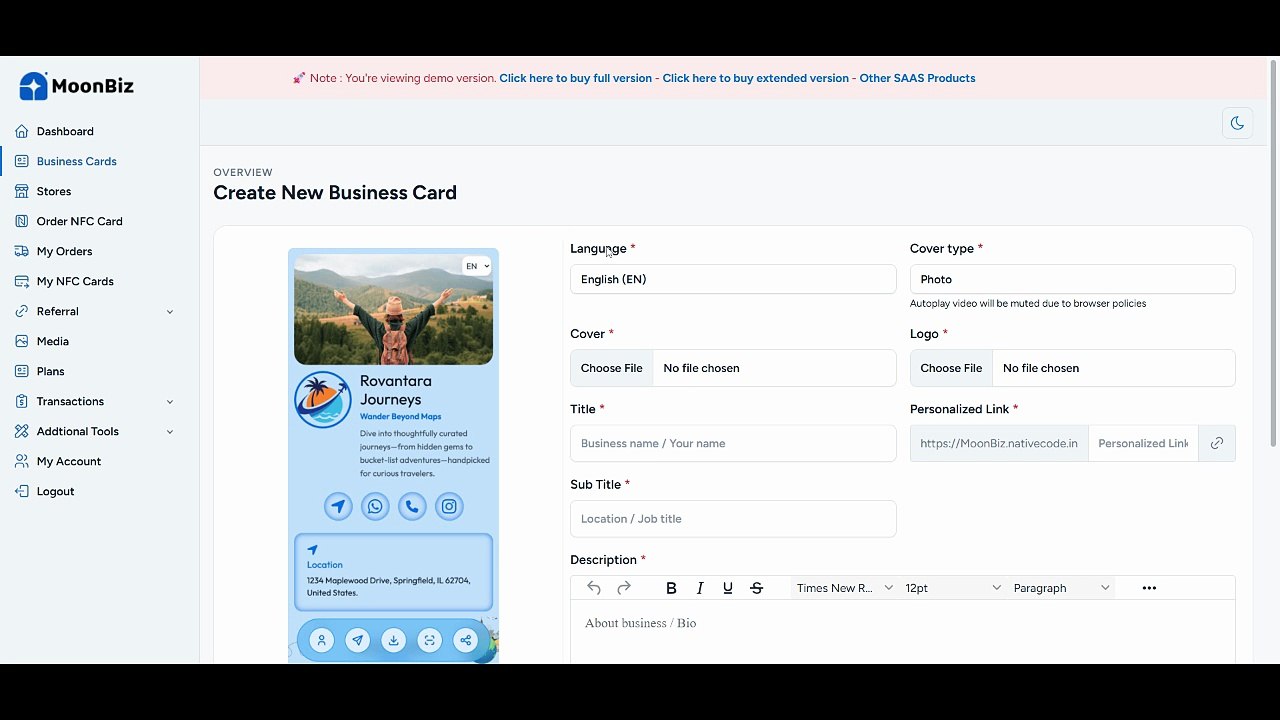Click the Stores shop icon
This screenshot has height=720, width=1280.
tap(22, 191)
